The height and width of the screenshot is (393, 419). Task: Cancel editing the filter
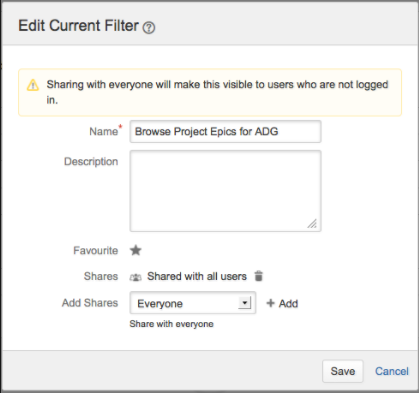[x=392, y=371]
